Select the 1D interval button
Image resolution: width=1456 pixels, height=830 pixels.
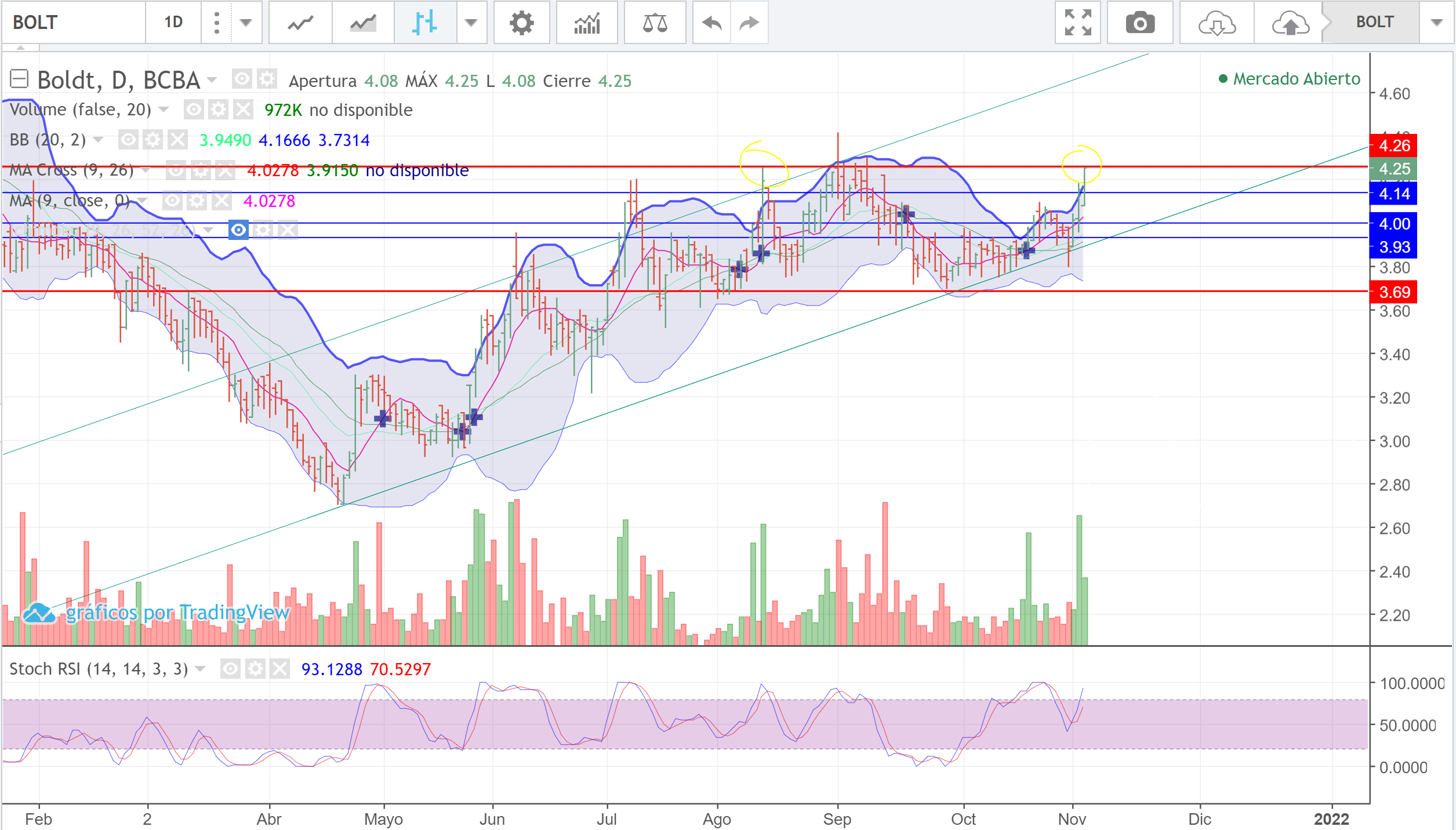click(173, 23)
